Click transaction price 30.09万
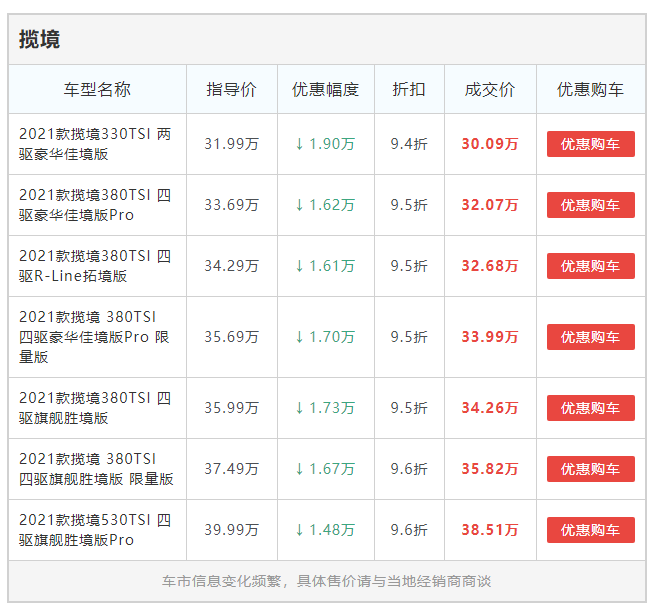This screenshot has width=665, height=615. [490, 144]
